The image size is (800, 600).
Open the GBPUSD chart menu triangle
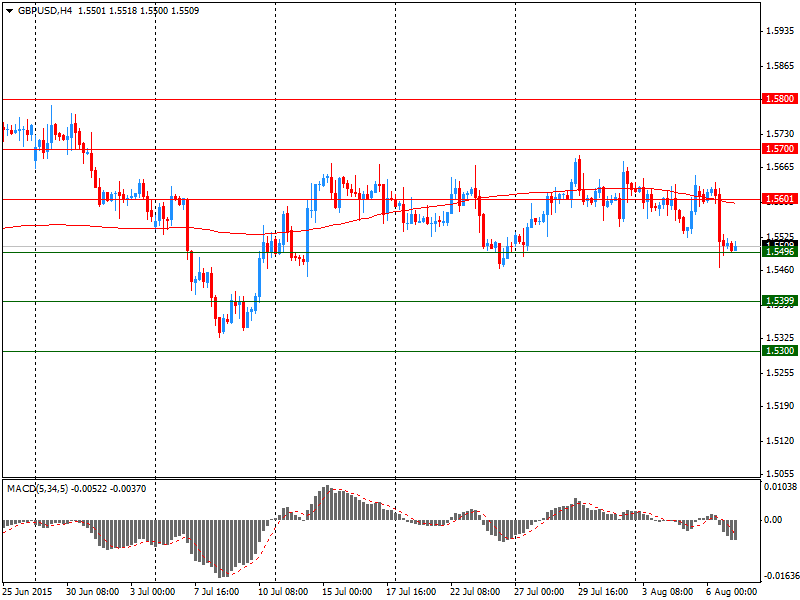click(x=9, y=11)
